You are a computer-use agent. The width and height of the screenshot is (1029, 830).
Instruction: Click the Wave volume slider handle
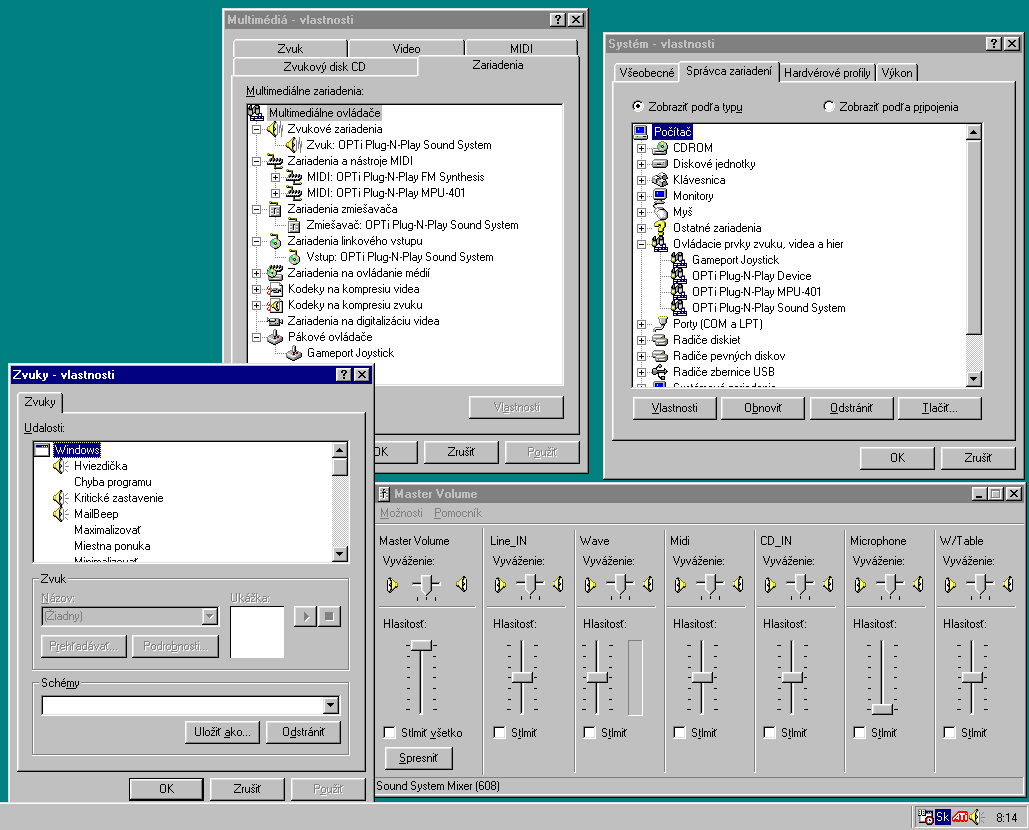597,677
